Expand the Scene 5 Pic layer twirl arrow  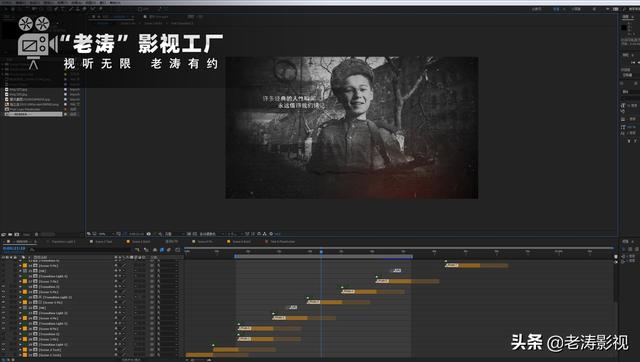click(20, 302)
